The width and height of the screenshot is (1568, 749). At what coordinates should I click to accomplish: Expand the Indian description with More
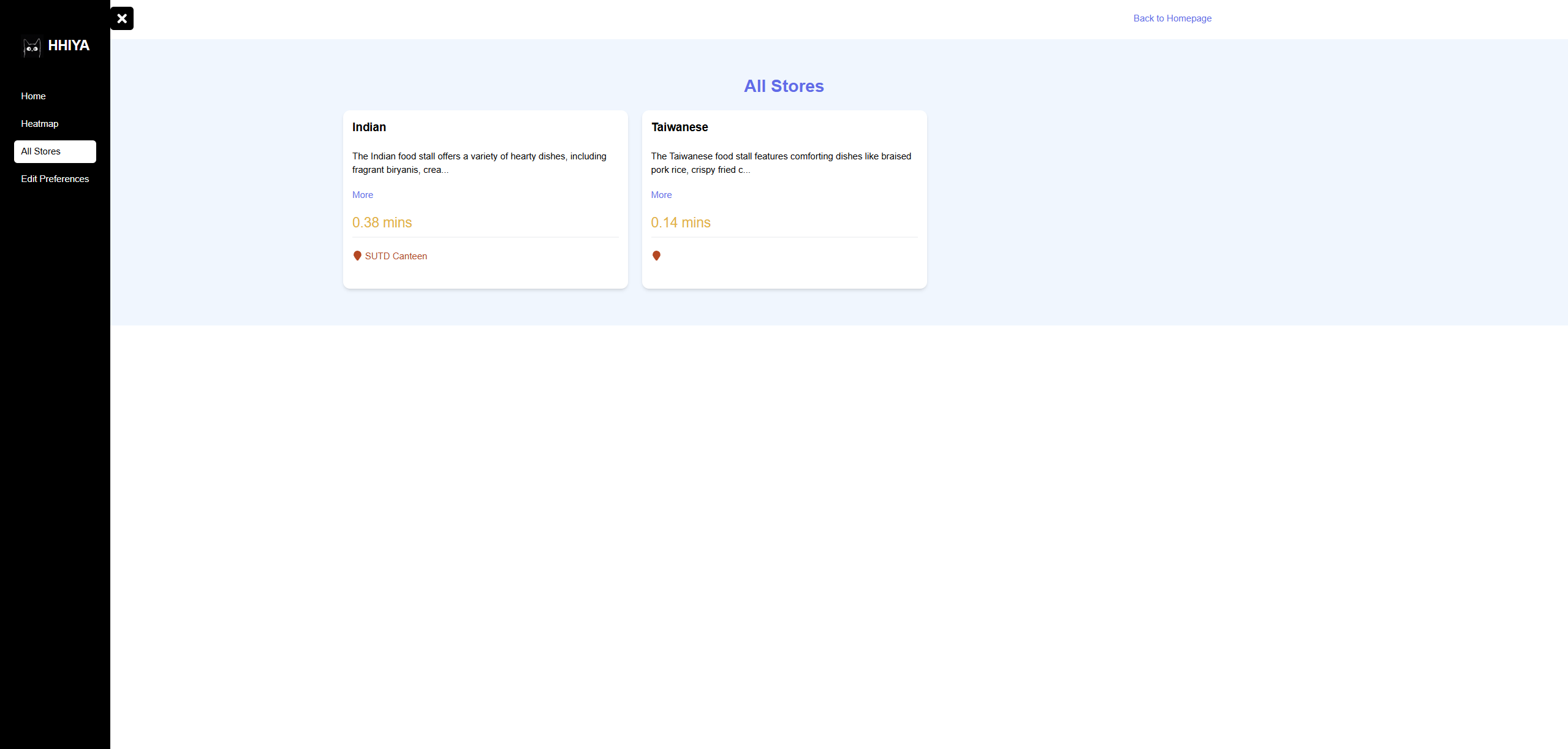point(362,195)
